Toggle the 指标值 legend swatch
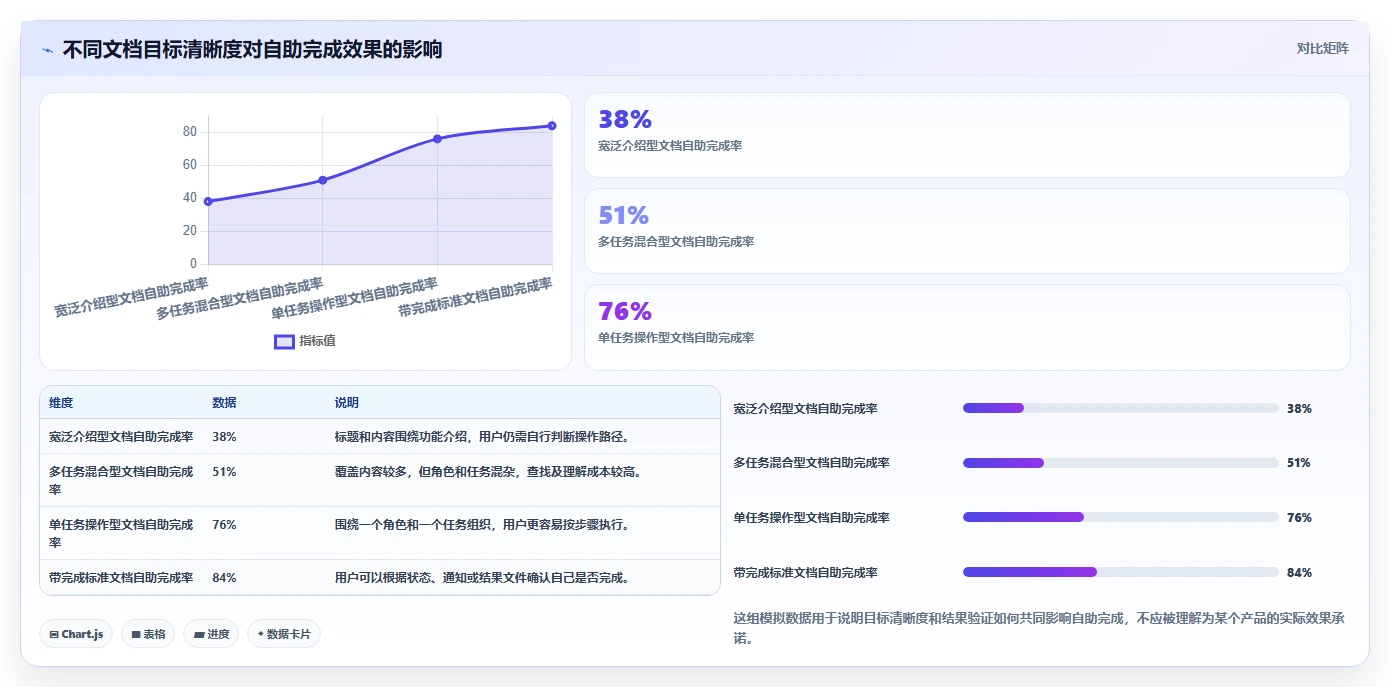 pyautogui.click(x=284, y=341)
